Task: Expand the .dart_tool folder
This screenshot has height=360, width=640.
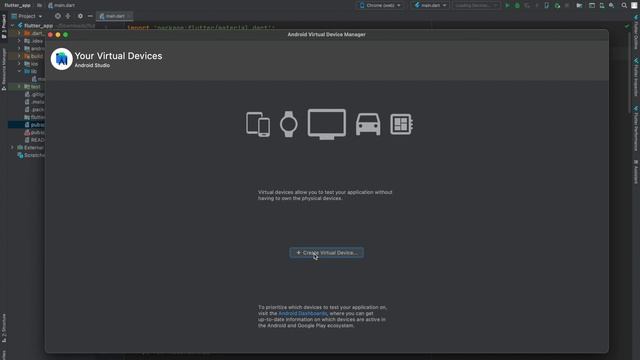Action: click(19, 33)
